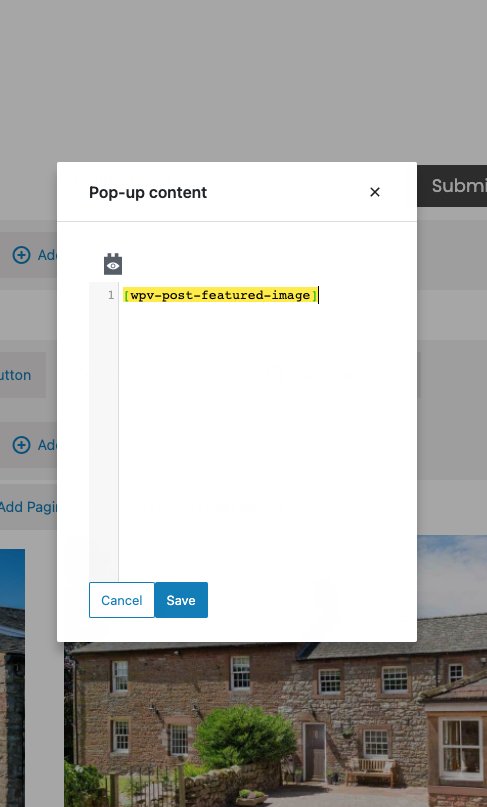Click the opening bracket of the shortcode

coord(127,295)
